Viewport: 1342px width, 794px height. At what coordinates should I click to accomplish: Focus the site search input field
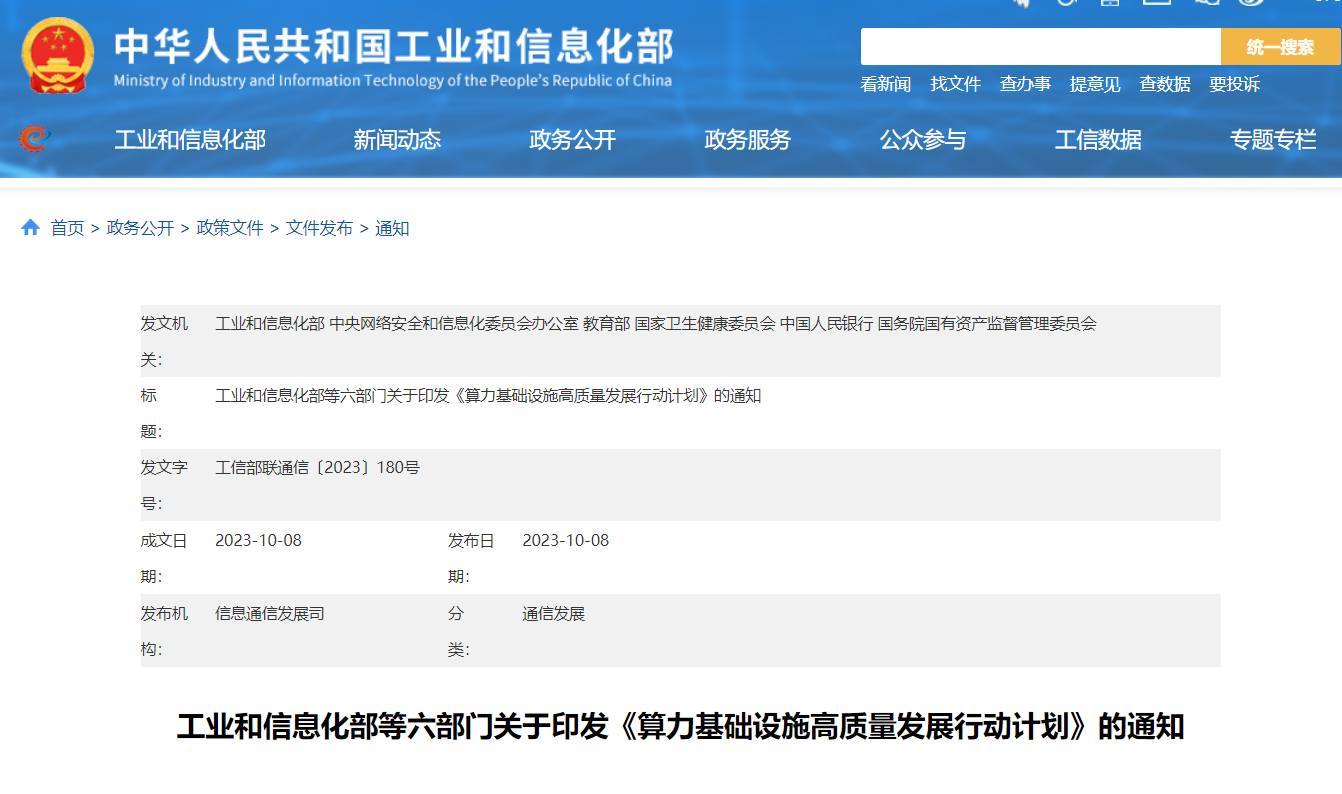(1041, 47)
